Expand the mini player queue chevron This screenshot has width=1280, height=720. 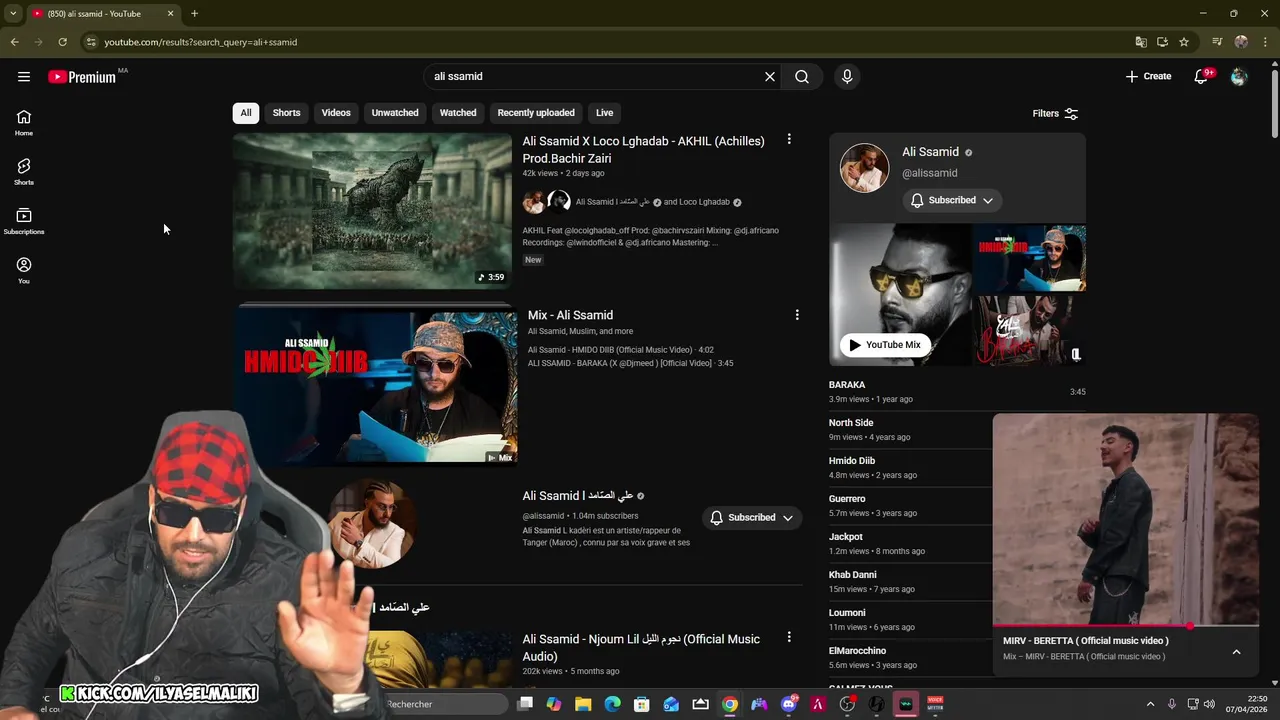pos(1236,652)
